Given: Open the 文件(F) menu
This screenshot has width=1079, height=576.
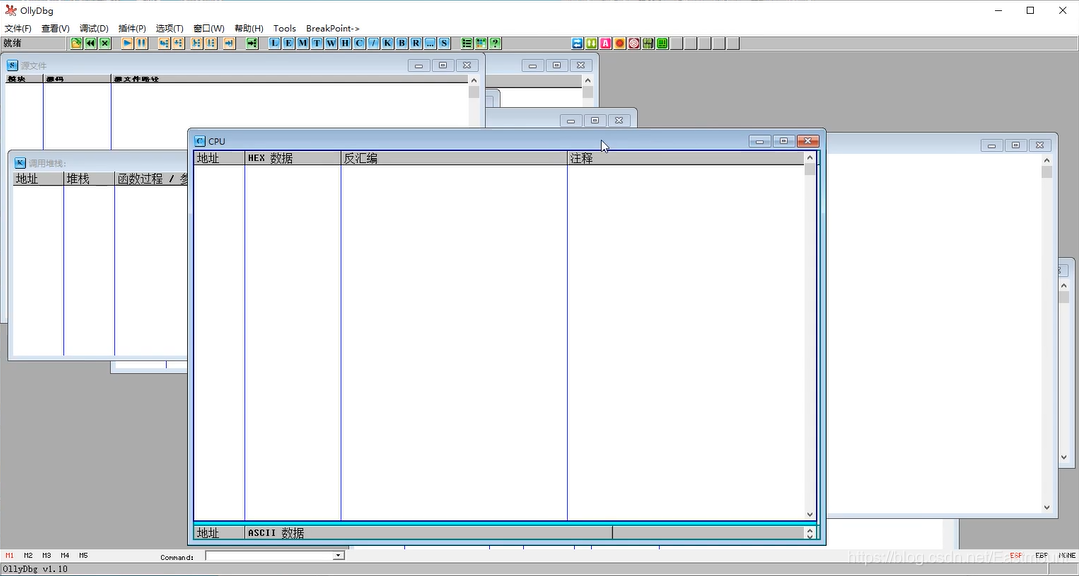Looking at the screenshot, I should tap(18, 28).
